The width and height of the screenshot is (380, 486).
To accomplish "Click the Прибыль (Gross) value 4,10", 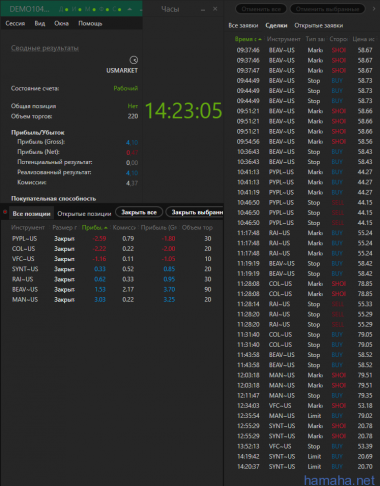I will click(132, 142).
